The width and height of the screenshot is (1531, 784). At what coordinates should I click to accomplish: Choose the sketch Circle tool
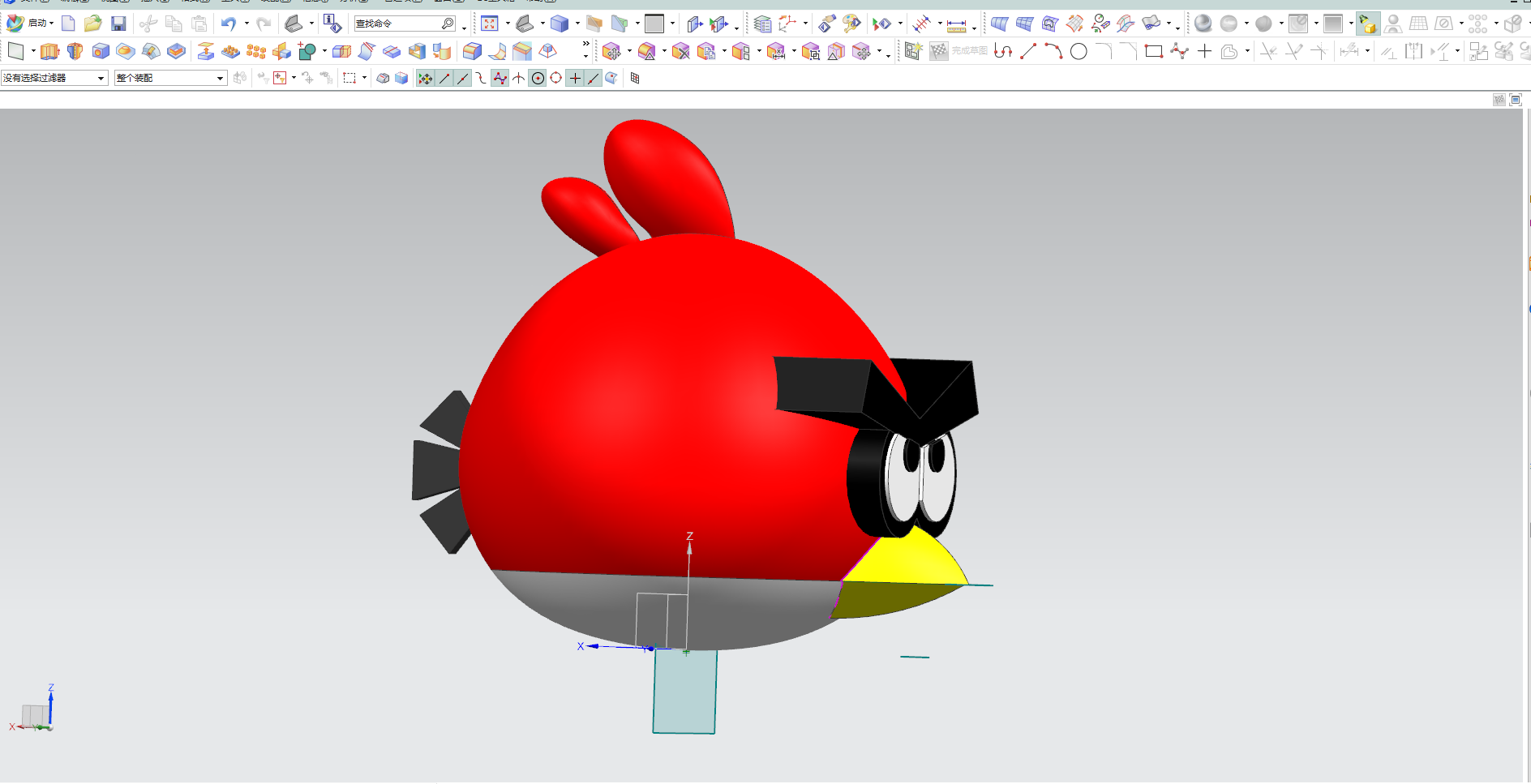(1079, 52)
